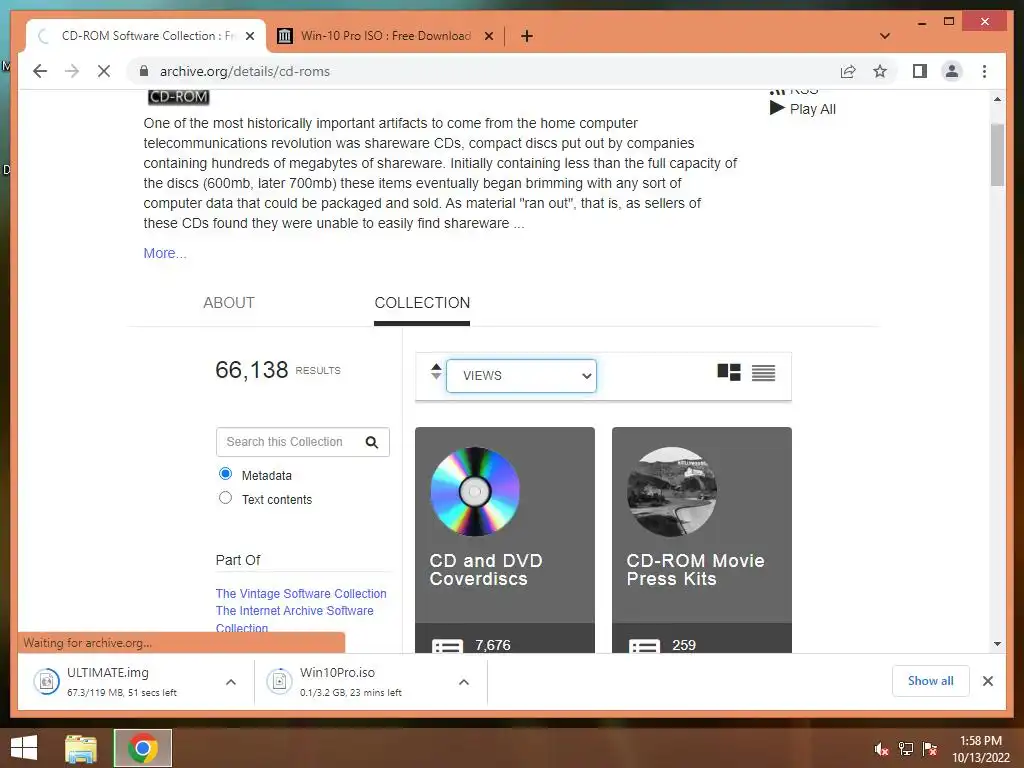The width and height of the screenshot is (1024, 768).
Task: Expand description with More link
Action: [x=165, y=253]
